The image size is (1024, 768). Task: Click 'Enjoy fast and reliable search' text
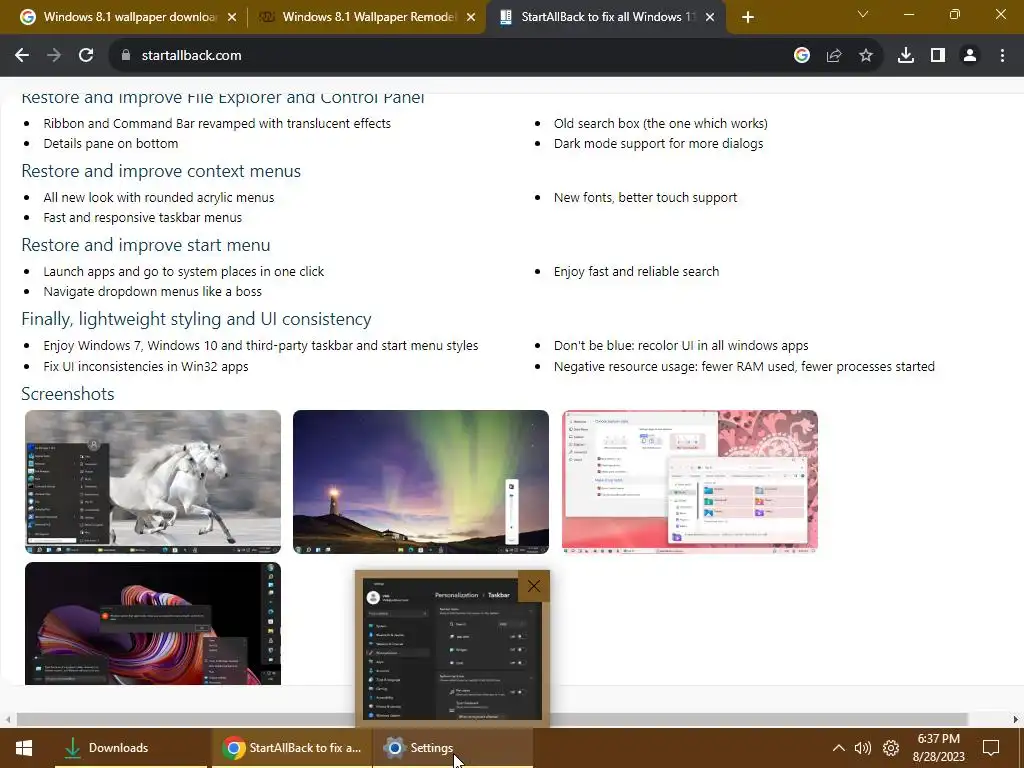[x=637, y=272]
